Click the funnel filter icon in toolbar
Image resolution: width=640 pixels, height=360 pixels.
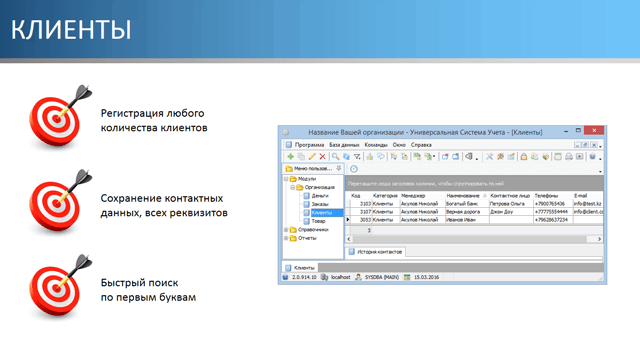[357, 157]
